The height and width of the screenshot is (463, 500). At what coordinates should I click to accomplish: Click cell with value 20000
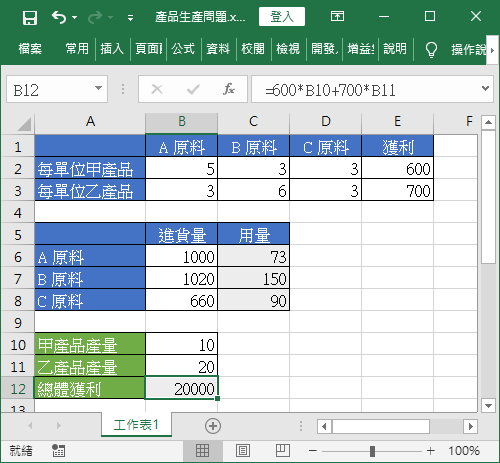182,388
